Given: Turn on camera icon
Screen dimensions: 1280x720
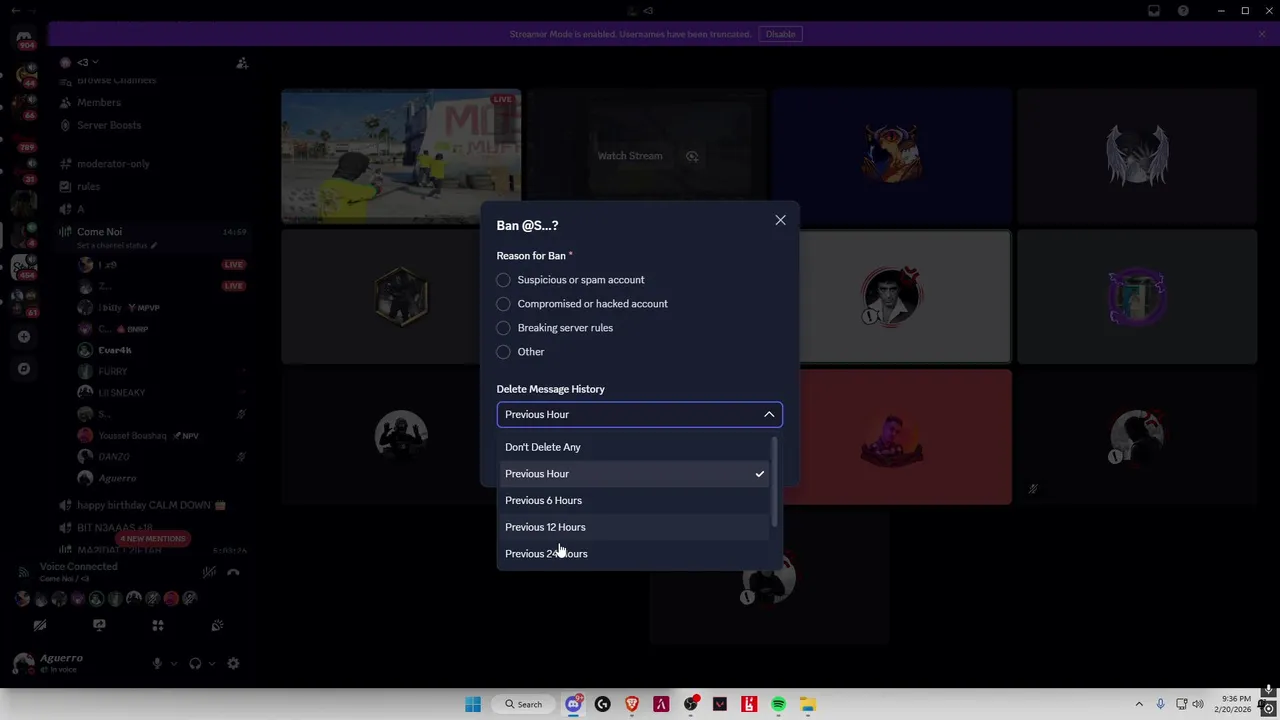Looking at the screenshot, I should [40, 625].
